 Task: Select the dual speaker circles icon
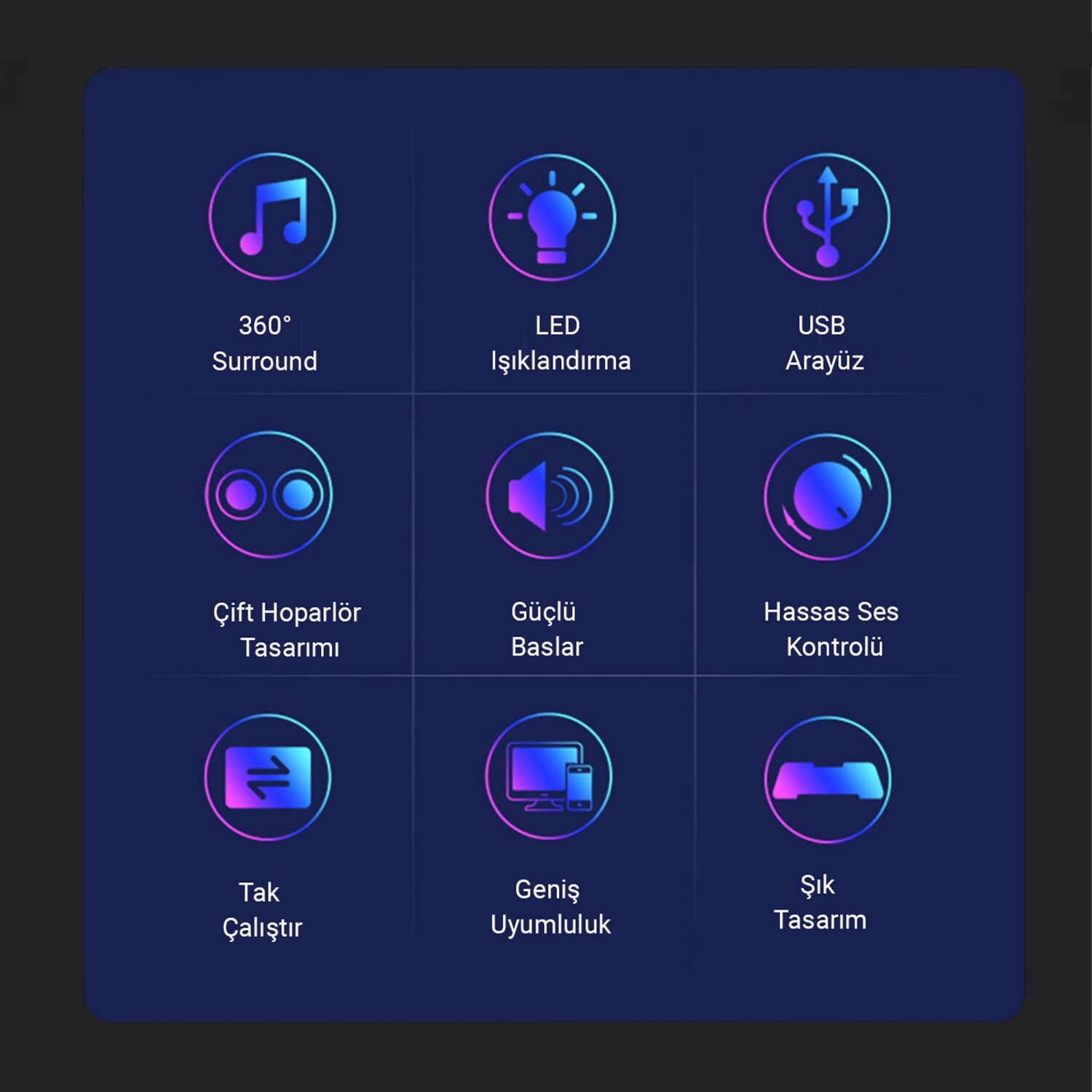pyautogui.click(x=269, y=495)
